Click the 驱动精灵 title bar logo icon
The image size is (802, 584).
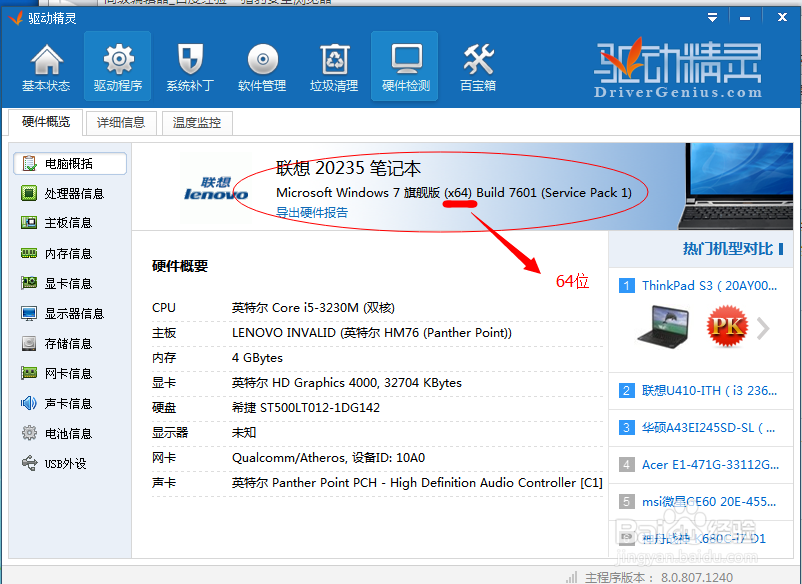[x=16, y=18]
